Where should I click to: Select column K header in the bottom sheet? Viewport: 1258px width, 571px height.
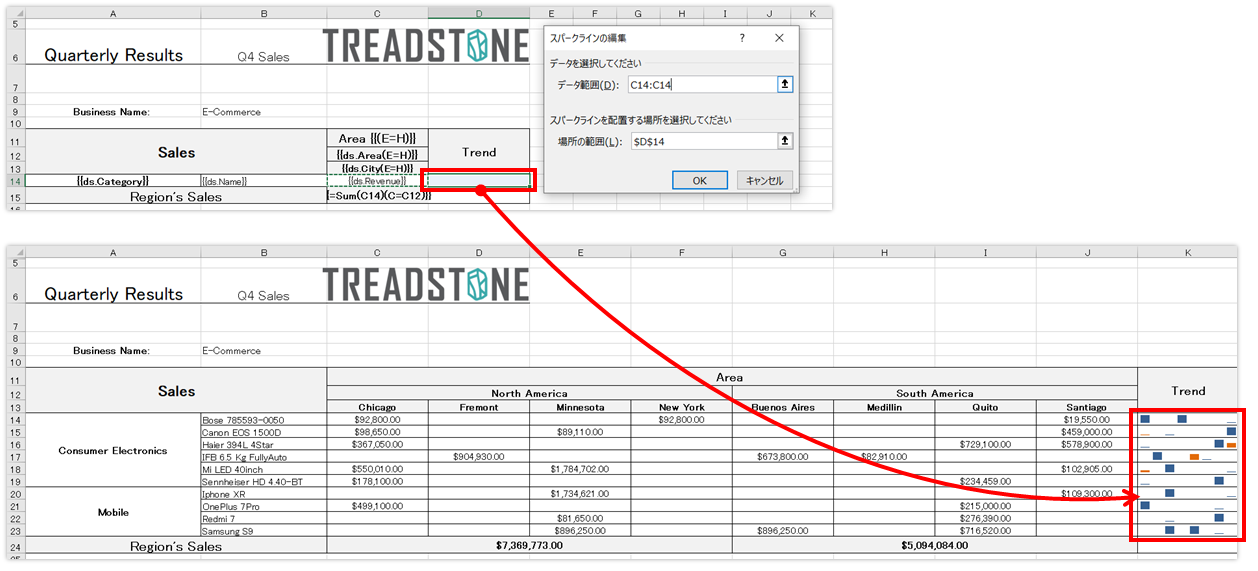pos(1188,253)
